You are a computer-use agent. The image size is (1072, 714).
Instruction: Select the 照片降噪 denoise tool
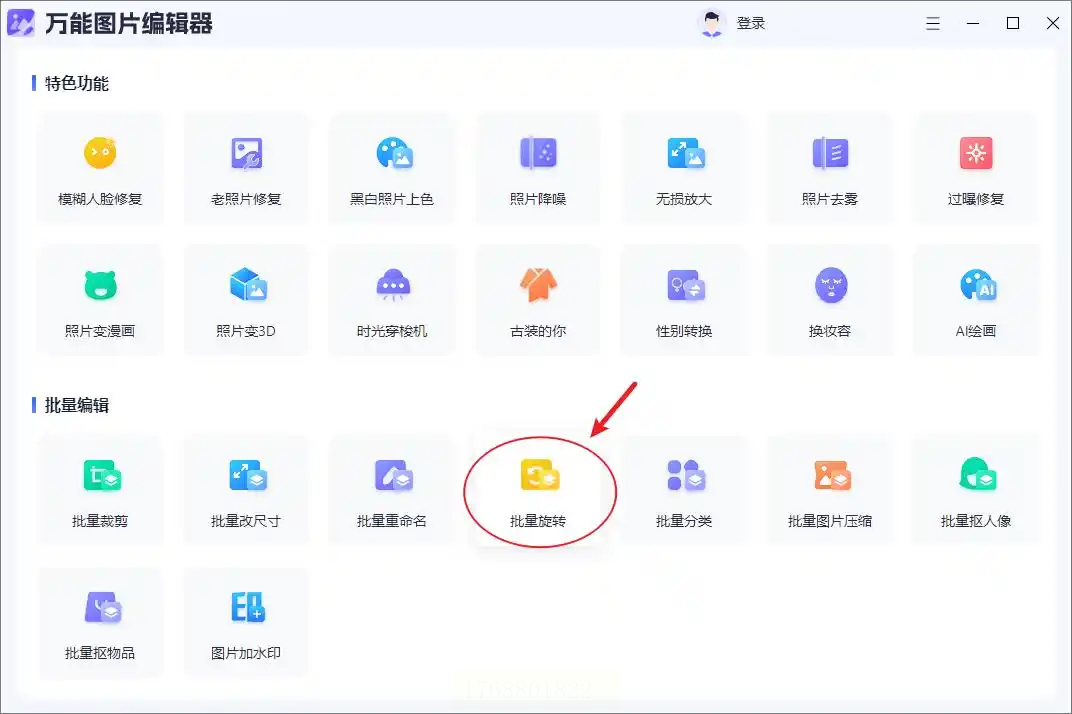click(538, 168)
